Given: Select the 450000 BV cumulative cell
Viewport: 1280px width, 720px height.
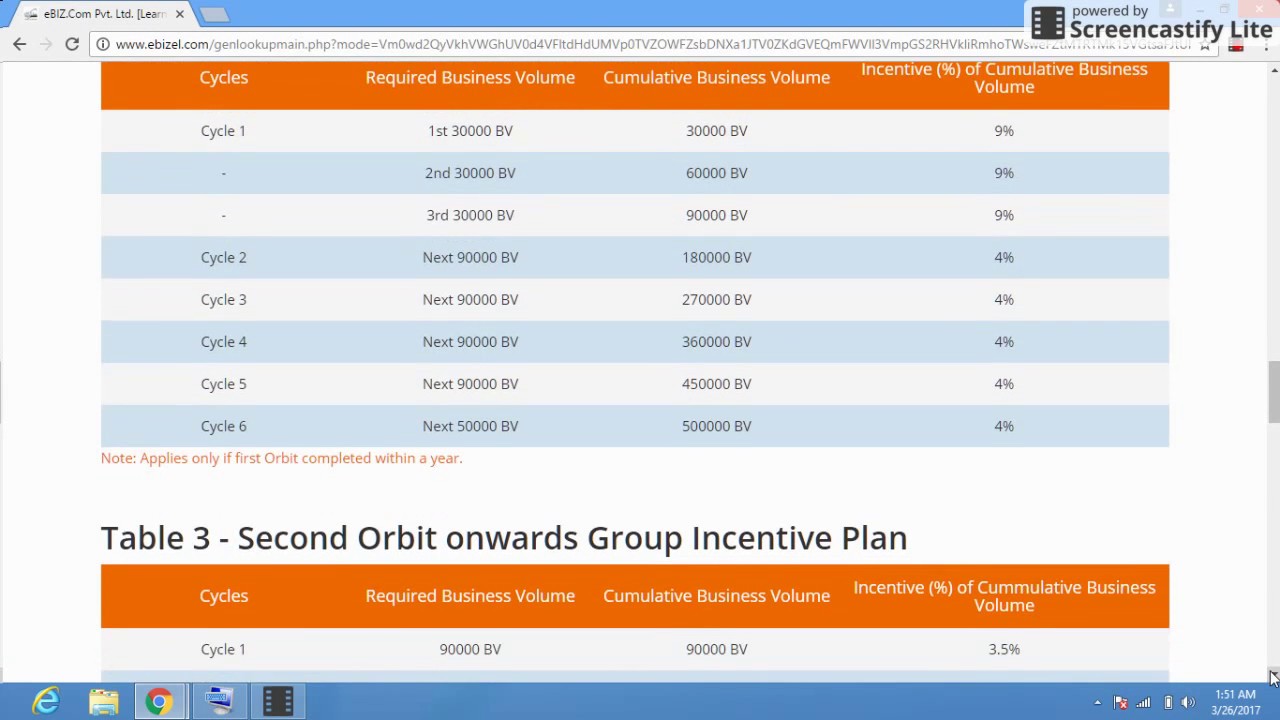Looking at the screenshot, I should click(716, 384).
